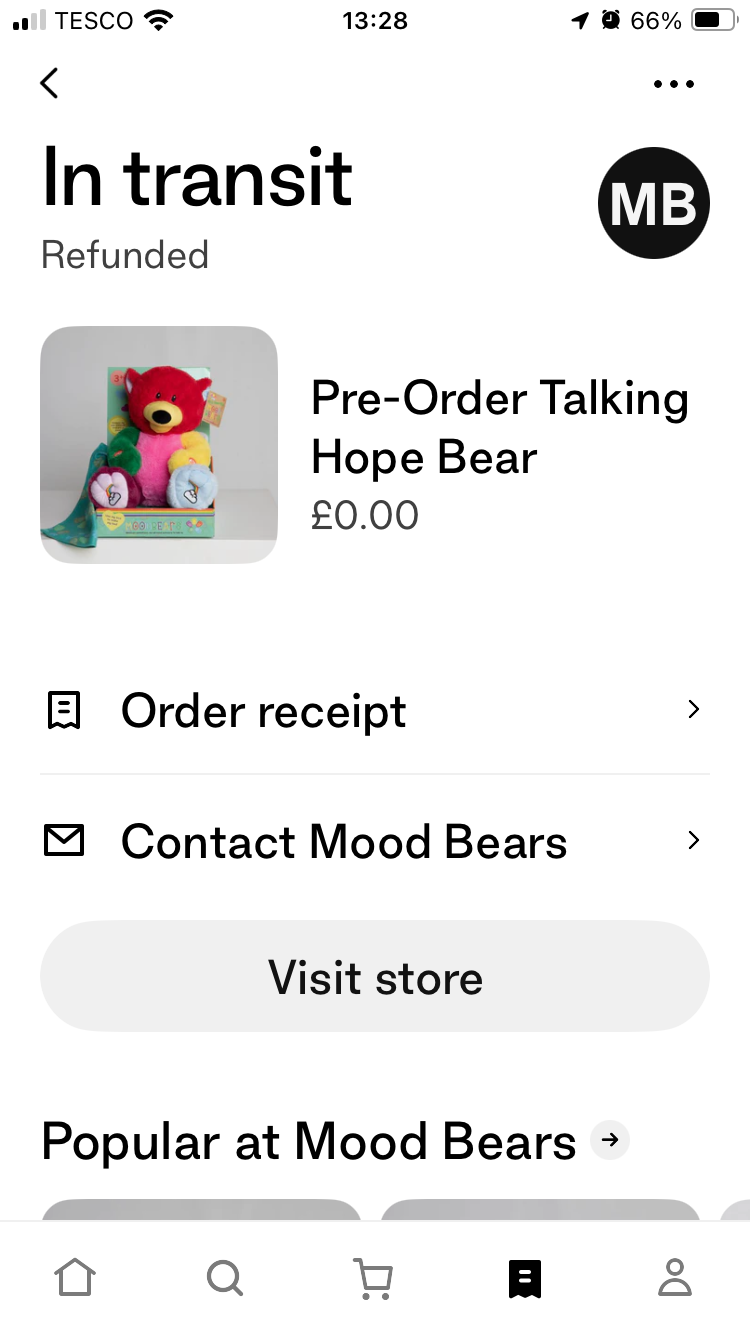Open the Search tab

(224, 1277)
